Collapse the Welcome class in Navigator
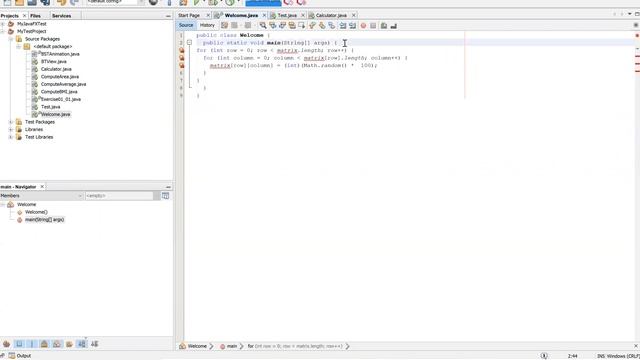Viewport: 640px width, 360px height. pos(2,204)
